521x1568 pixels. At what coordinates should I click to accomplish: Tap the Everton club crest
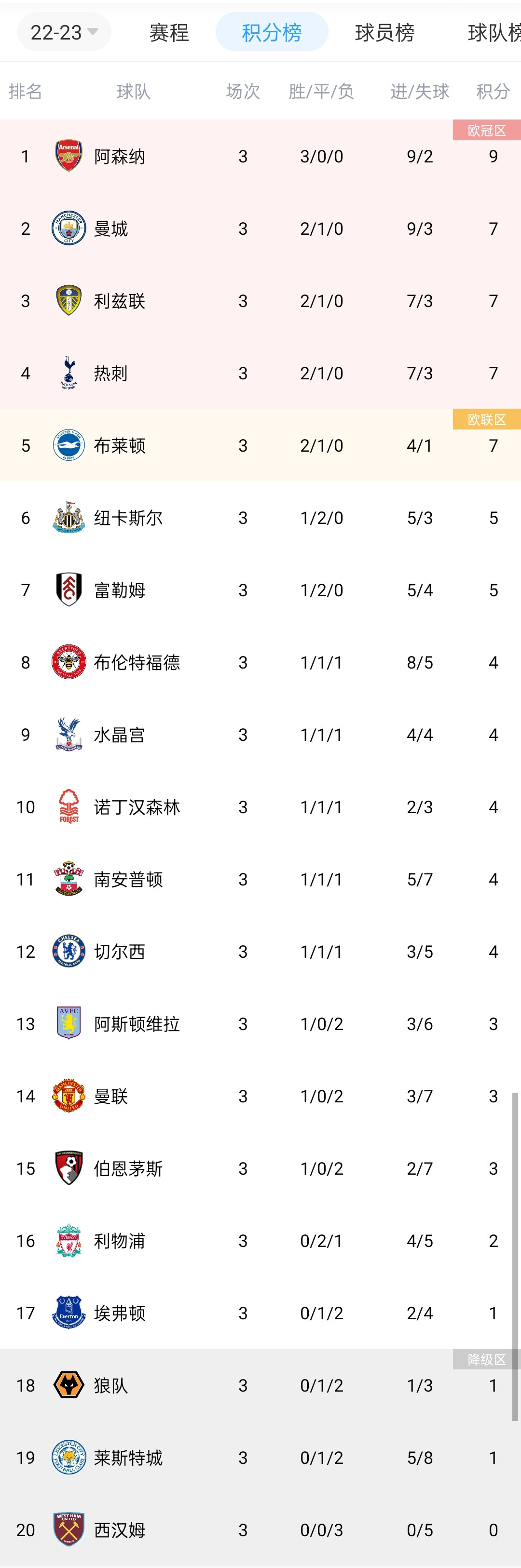[69, 1313]
